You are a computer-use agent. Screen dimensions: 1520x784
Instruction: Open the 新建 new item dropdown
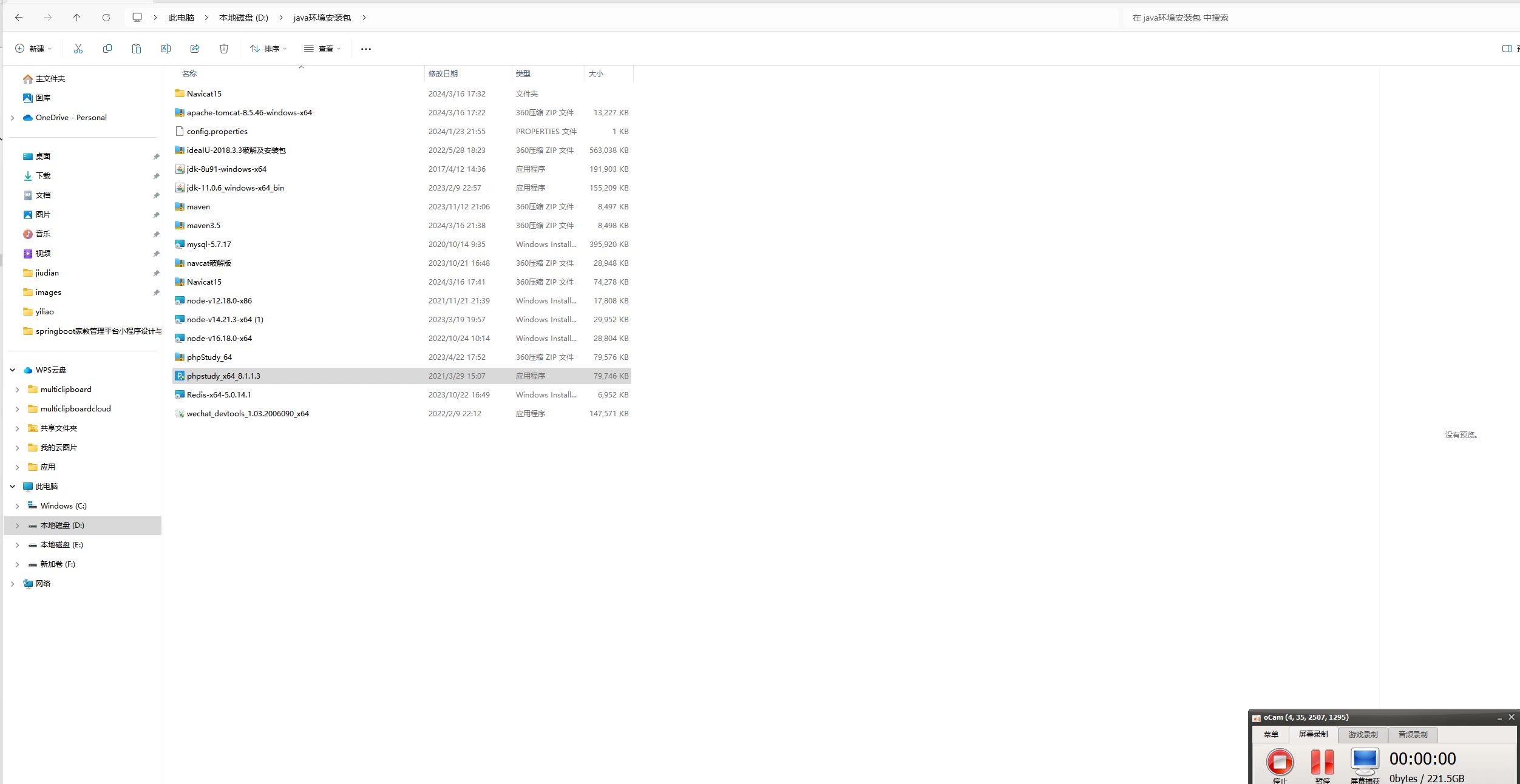(33, 49)
